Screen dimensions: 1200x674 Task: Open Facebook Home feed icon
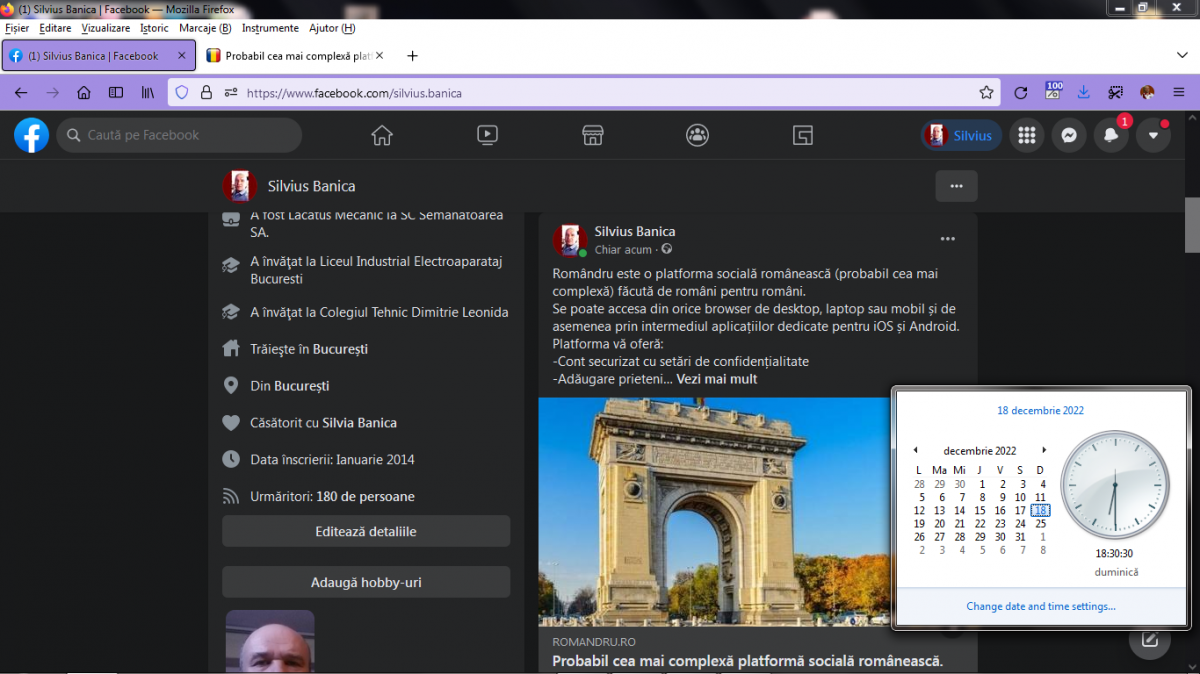coord(382,135)
